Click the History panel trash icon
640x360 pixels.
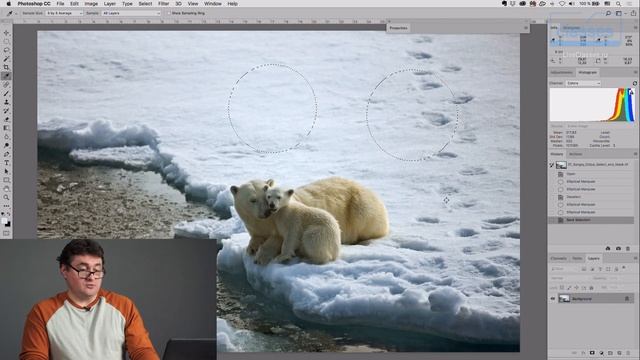pyautogui.click(x=628, y=248)
